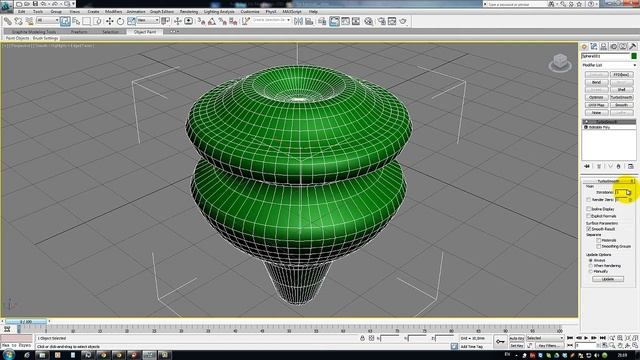Screen dimensions: 640x360
Task: Open the Modify command panel tab
Action: 594,47
